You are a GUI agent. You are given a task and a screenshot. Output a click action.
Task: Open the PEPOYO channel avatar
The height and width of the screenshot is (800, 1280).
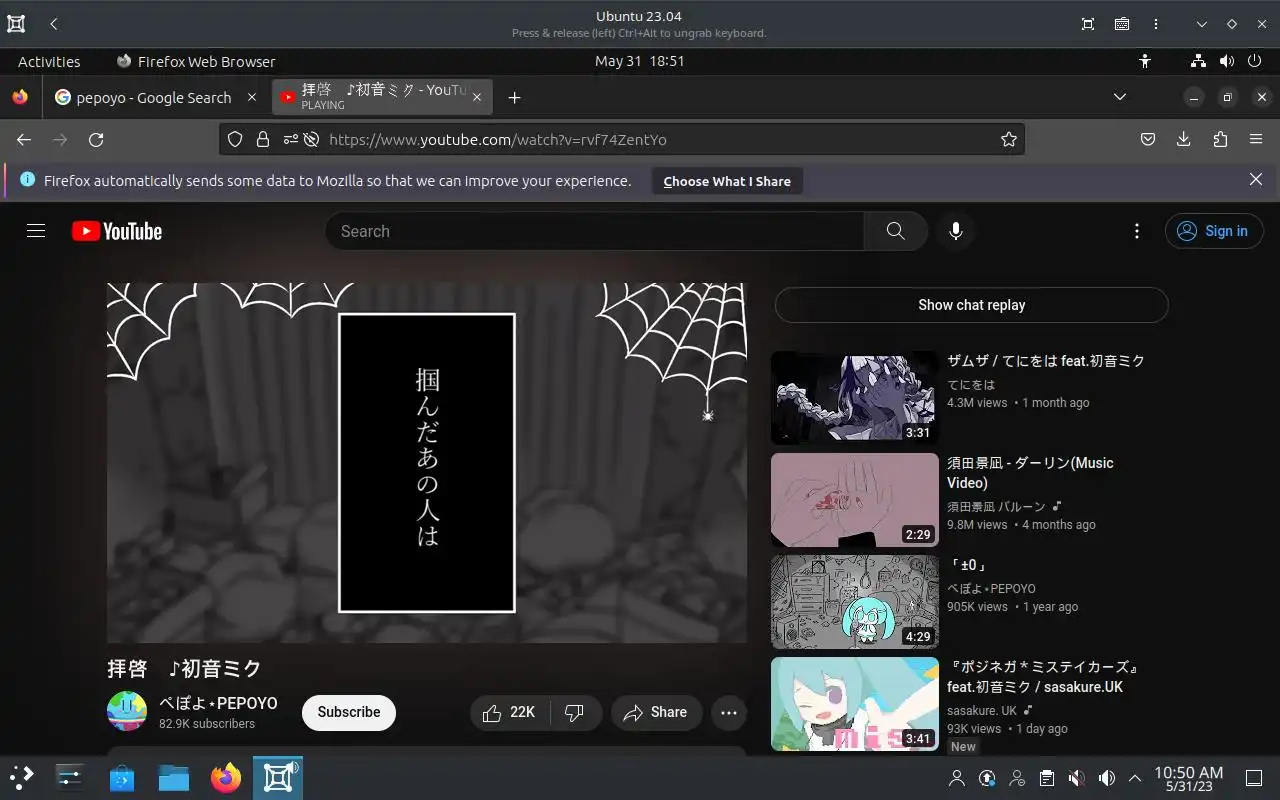click(x=127, y=711)
